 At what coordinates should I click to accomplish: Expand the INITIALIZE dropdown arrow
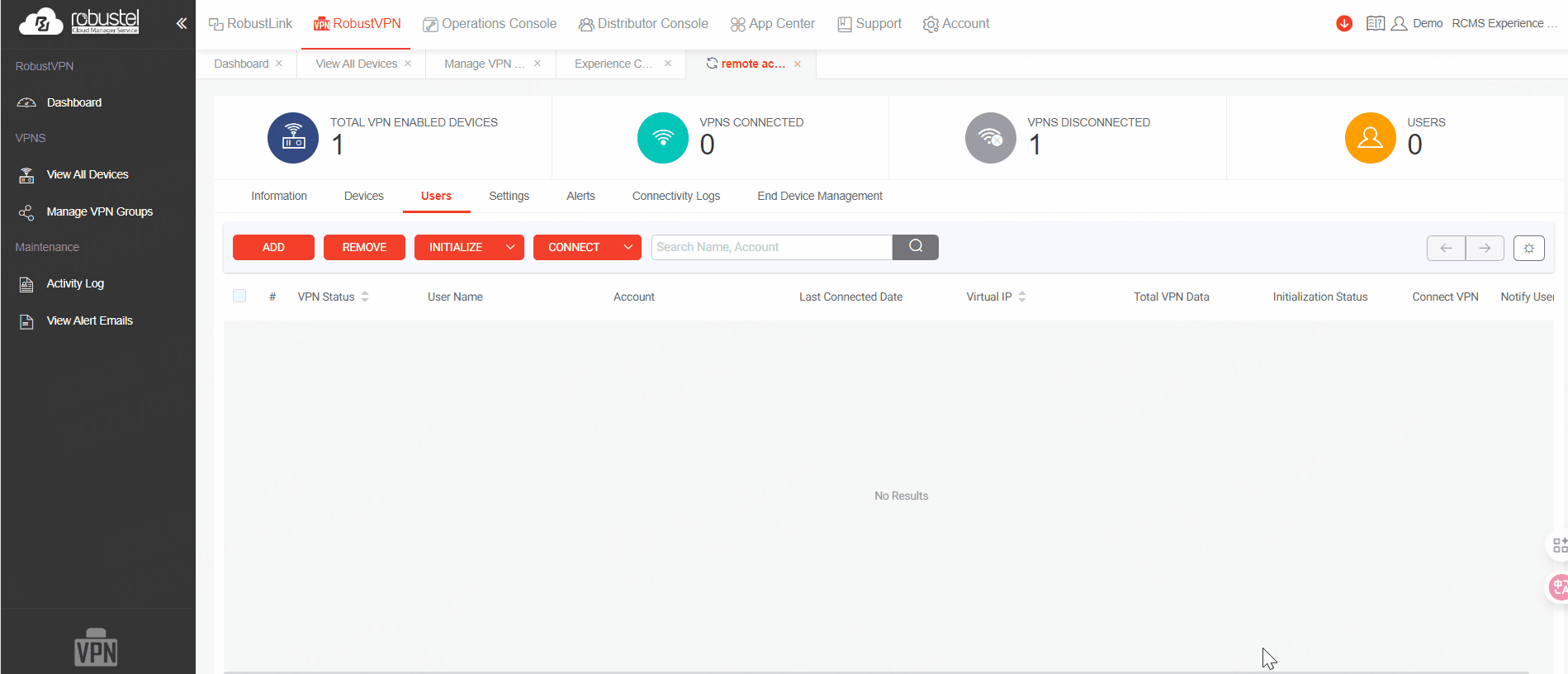510,247
